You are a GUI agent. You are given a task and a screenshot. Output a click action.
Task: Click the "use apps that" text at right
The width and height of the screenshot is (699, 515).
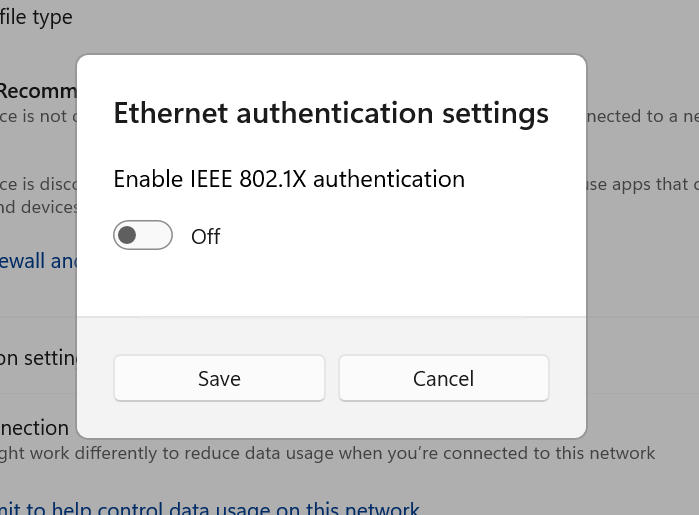pos(642,184)
